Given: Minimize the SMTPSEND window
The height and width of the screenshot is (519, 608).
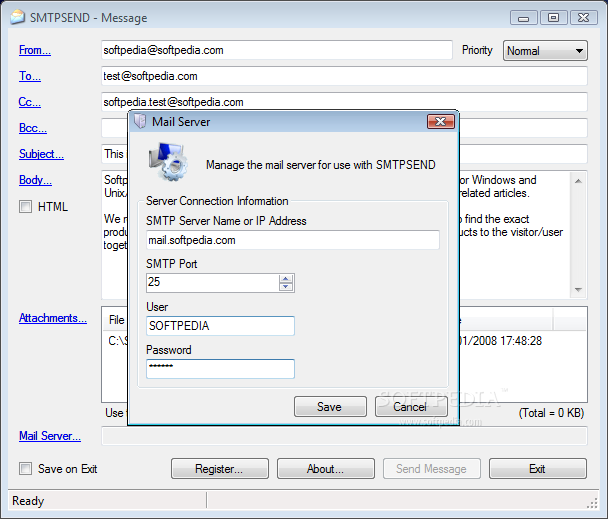Looking at the screenshot, I should click(x=523, y=18).
